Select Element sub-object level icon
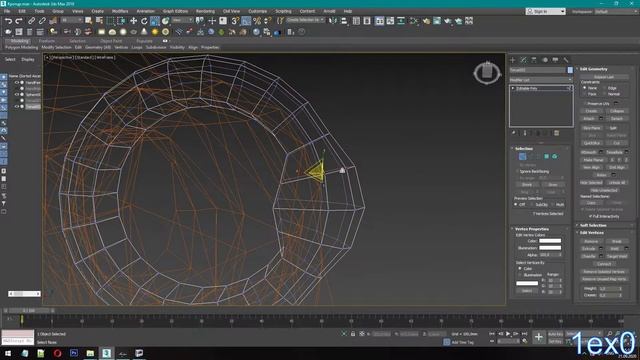Image resolution: width=640 pixels, height=360 pixels. [555, 156]
